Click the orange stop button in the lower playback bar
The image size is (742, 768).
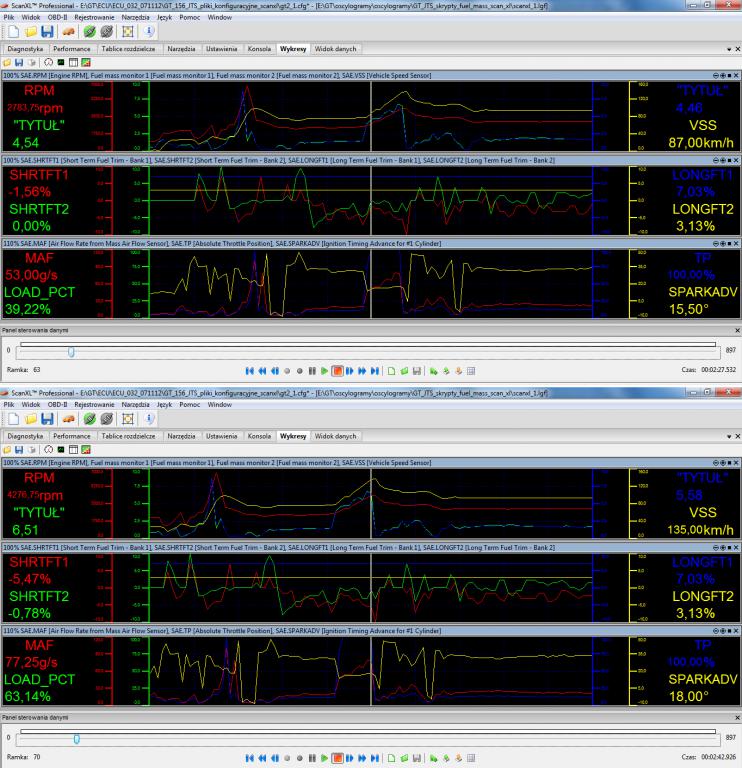[x=337, y=760]
